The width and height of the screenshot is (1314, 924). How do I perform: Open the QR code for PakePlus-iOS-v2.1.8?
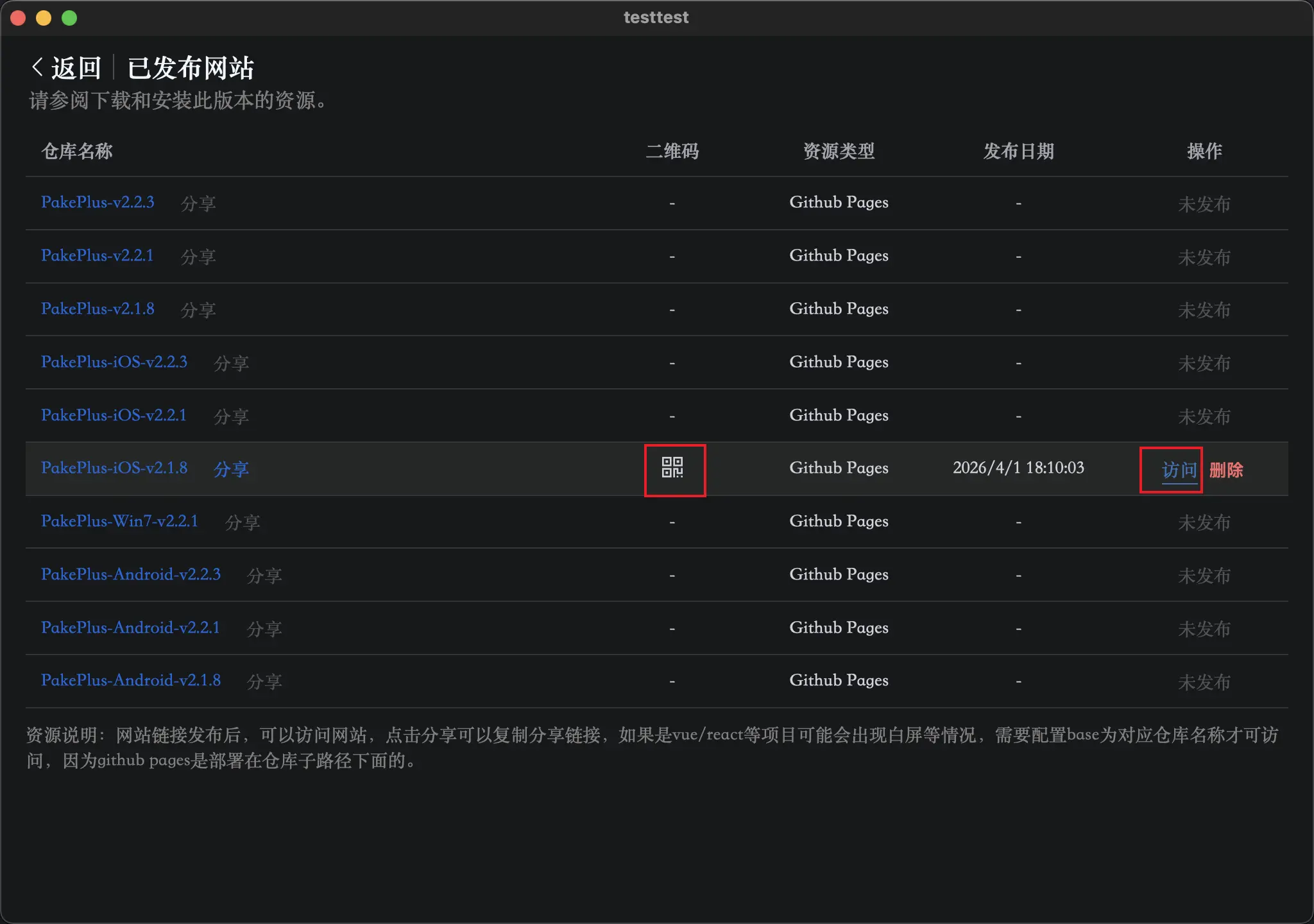[x=672, y=468]
